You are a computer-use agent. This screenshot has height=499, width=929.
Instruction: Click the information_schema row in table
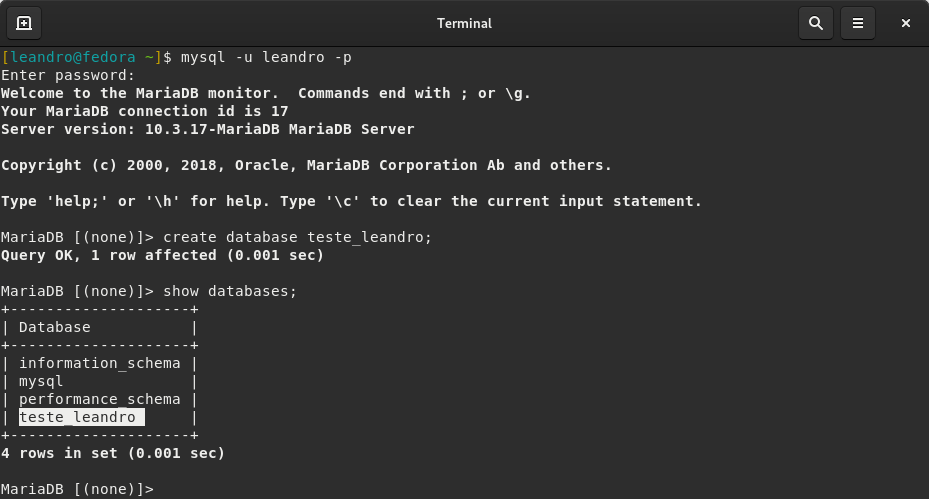coord(99,363)
